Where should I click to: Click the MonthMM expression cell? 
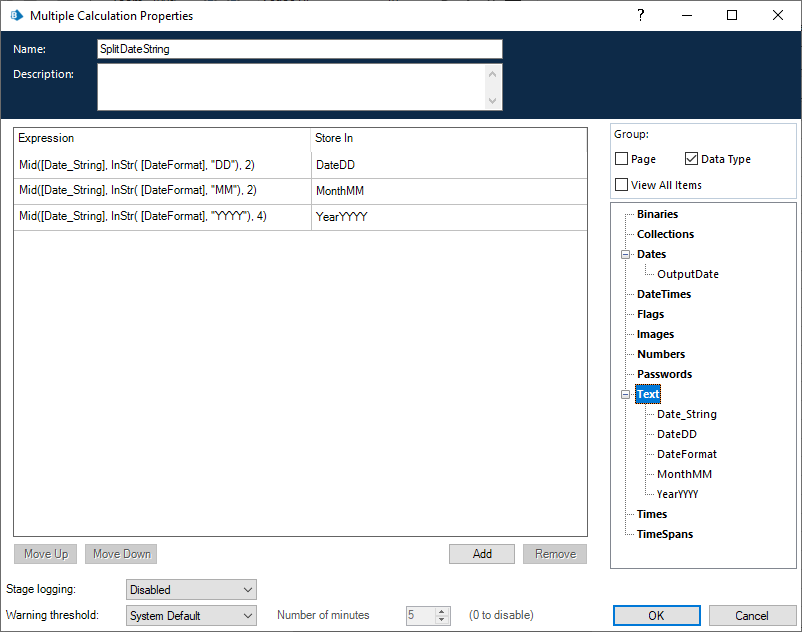(x=162, y=191)
